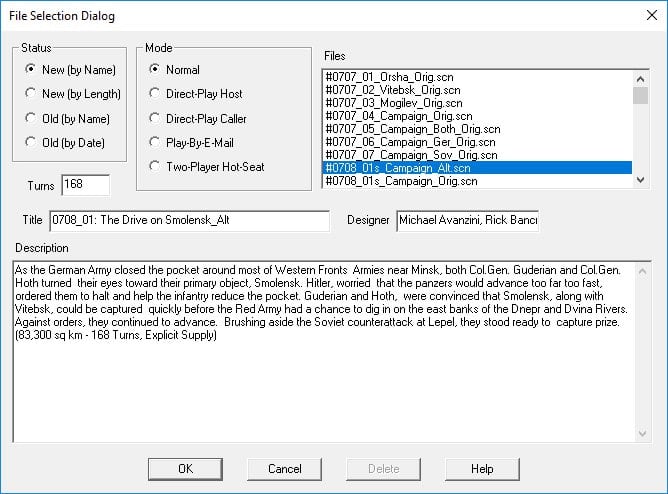Click the Cancel button
The width and height of the screenshot is (668, 494).
tap(285, 469)
